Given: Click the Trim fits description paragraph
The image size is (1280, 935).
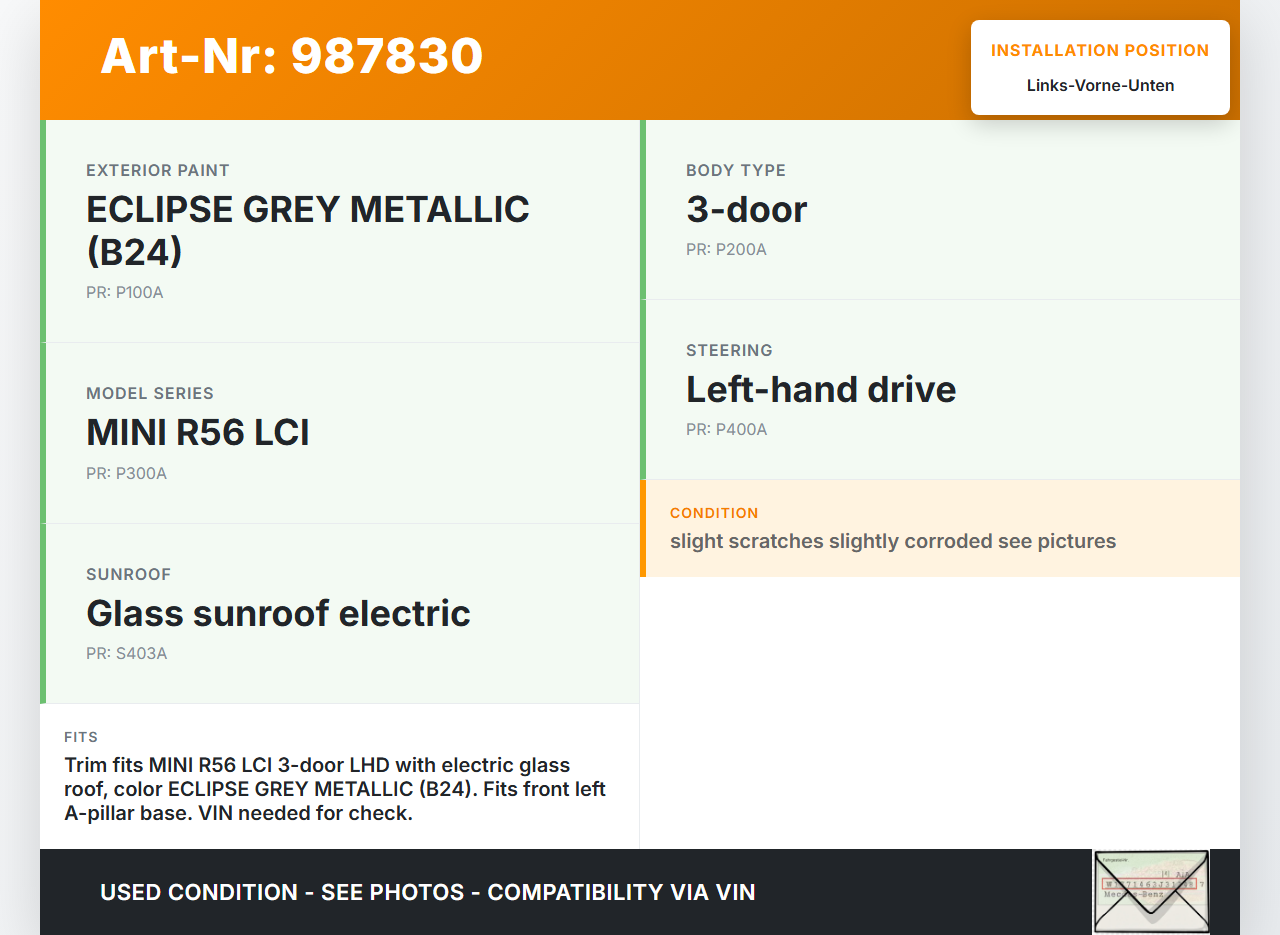Looking at the screenshot, I should point(335,789).
